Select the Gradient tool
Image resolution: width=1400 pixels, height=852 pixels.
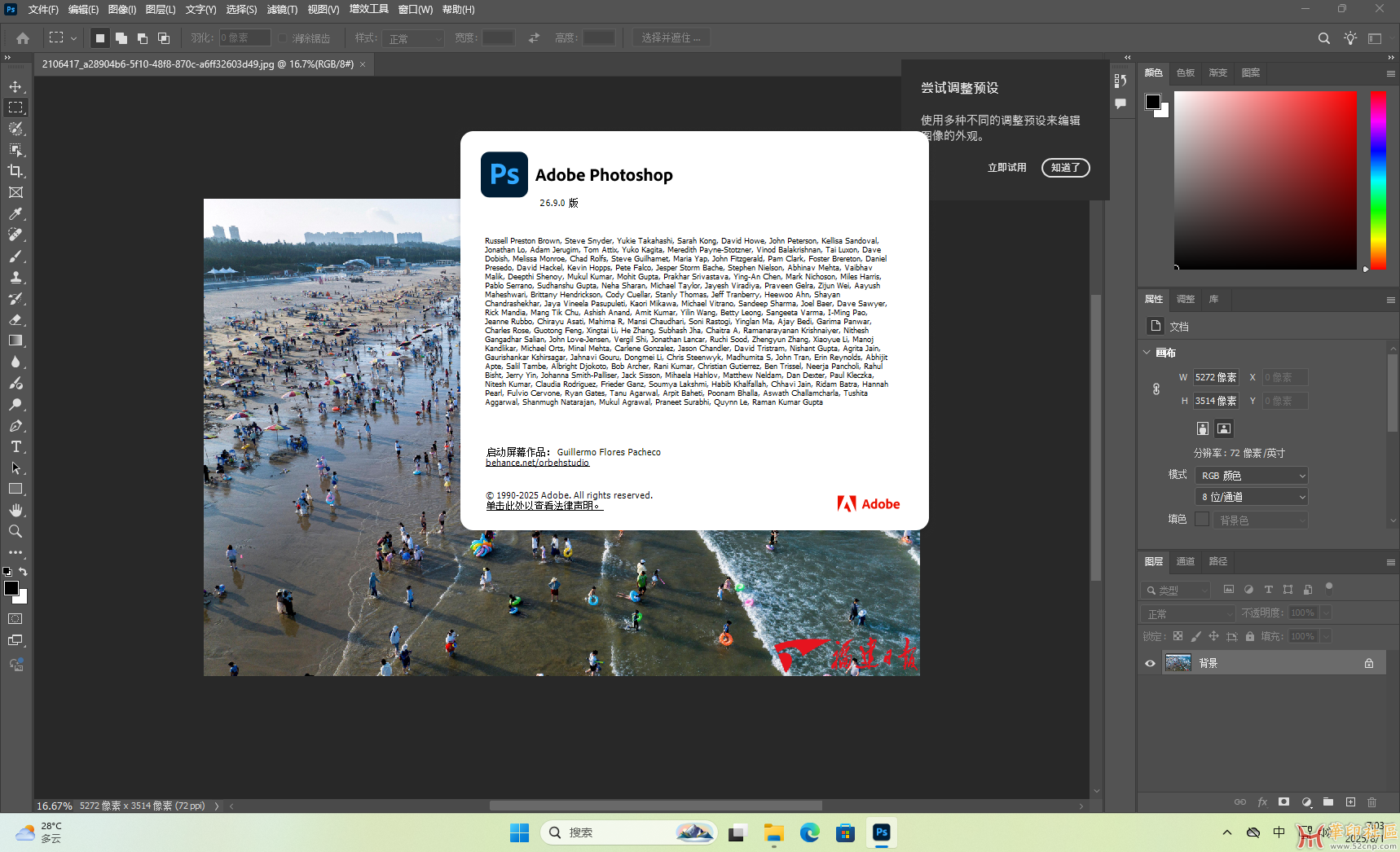15,340
